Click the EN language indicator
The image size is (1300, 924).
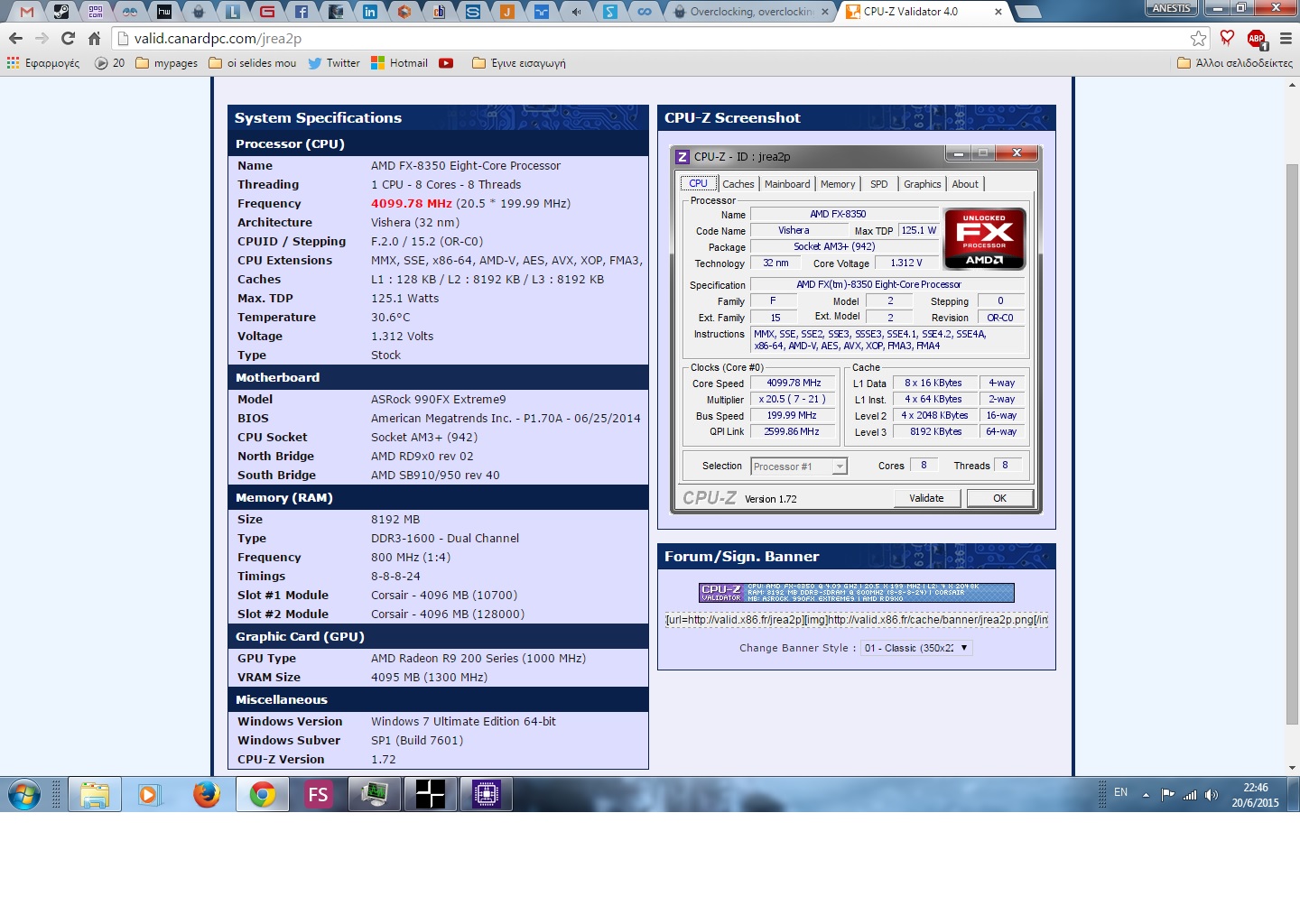[1120, 792]
